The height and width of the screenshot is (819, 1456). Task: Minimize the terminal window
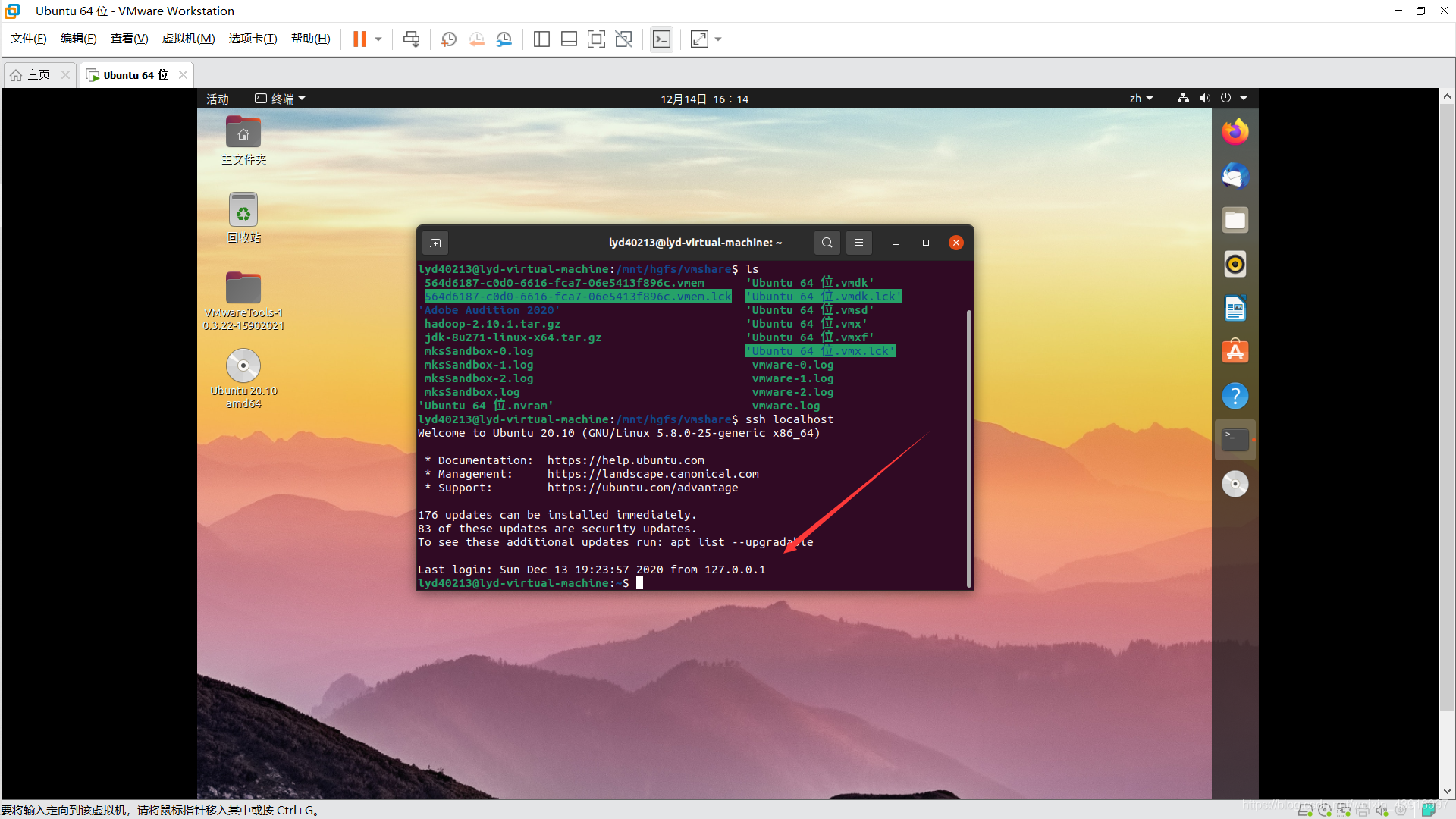click(896, 243)
